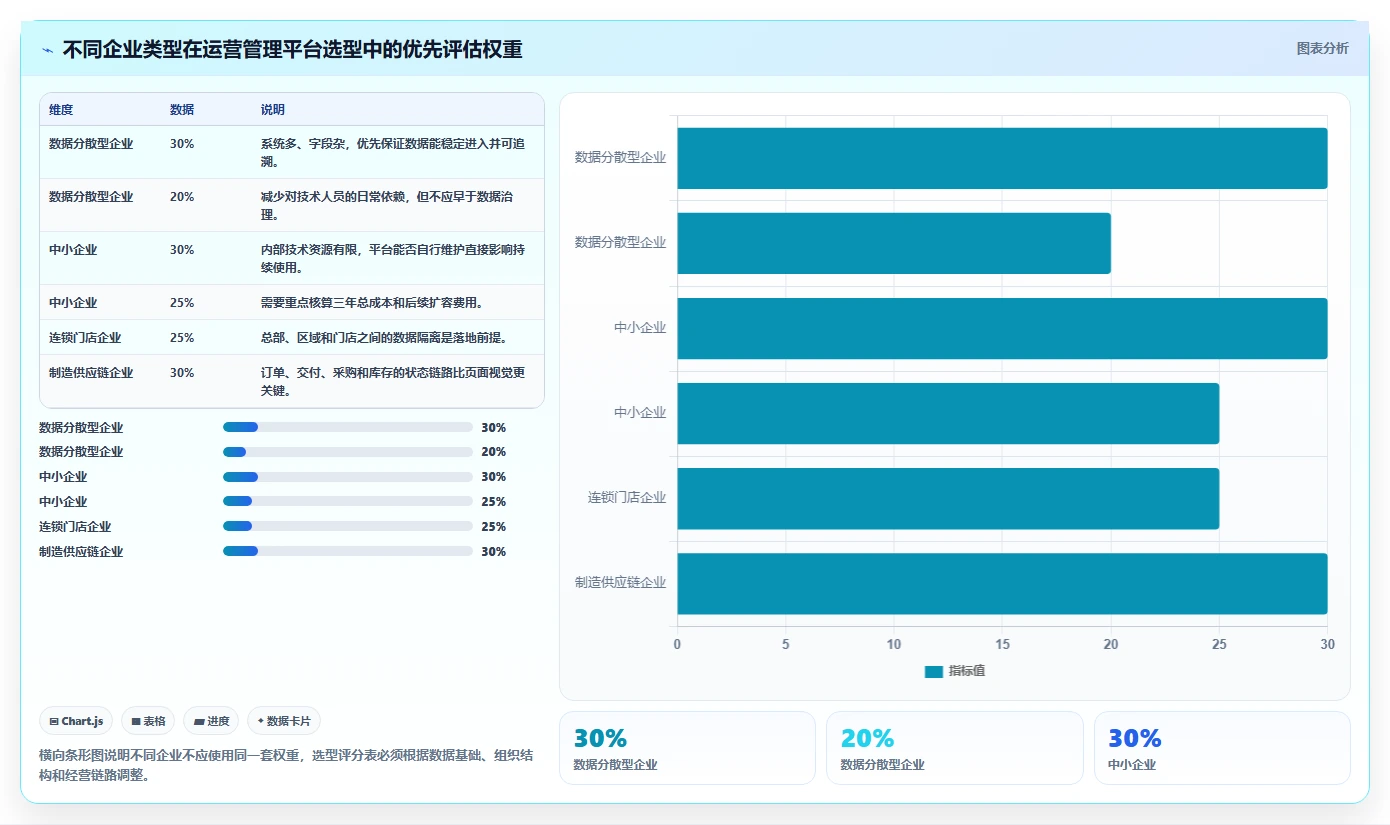Select the Chart.js chip
The image size is (1390, 825).
[x=76, y=721]
